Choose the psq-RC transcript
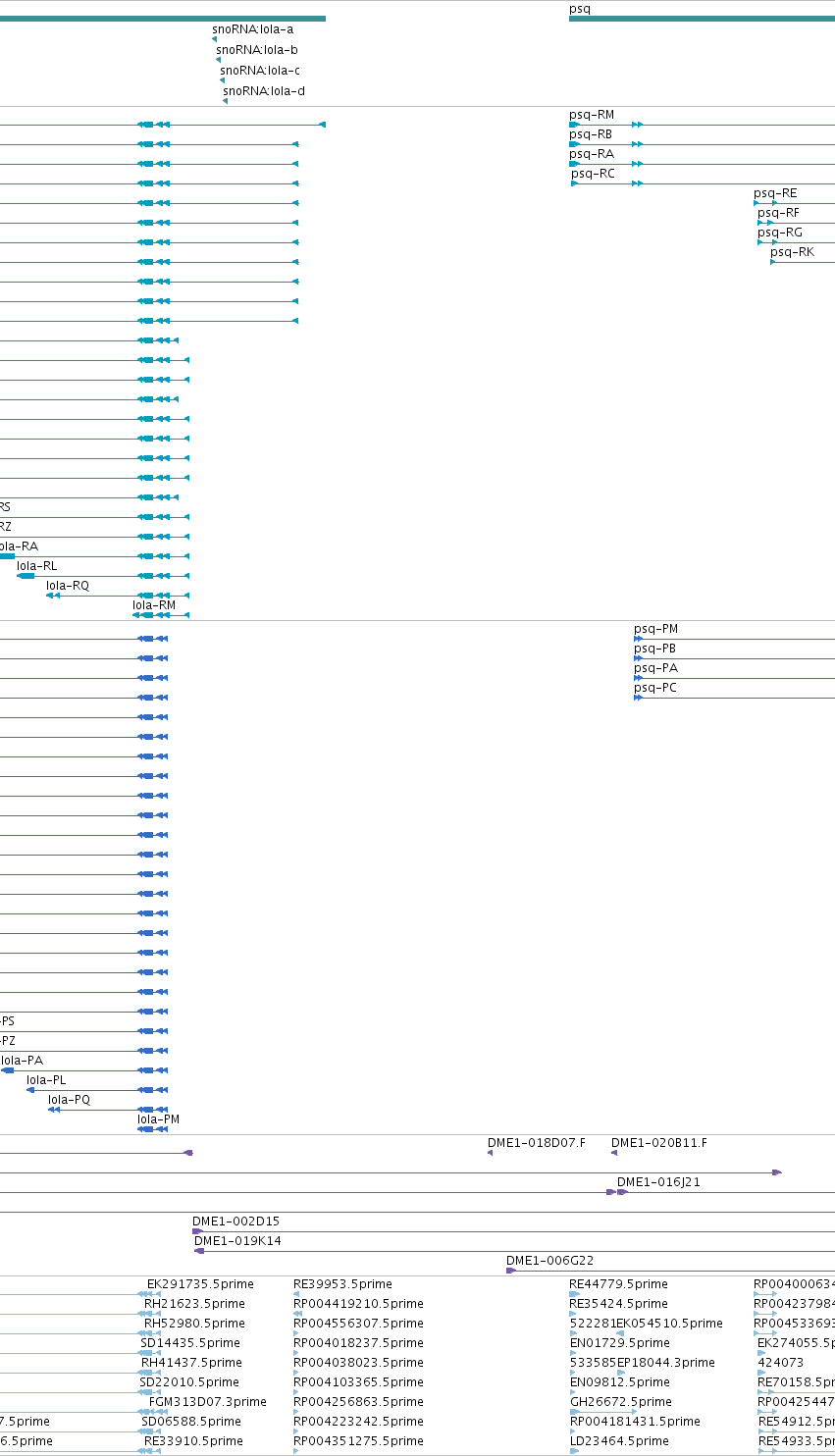Image resolution: width=835 pixels, height=1456 pixels. coord(594,174)
